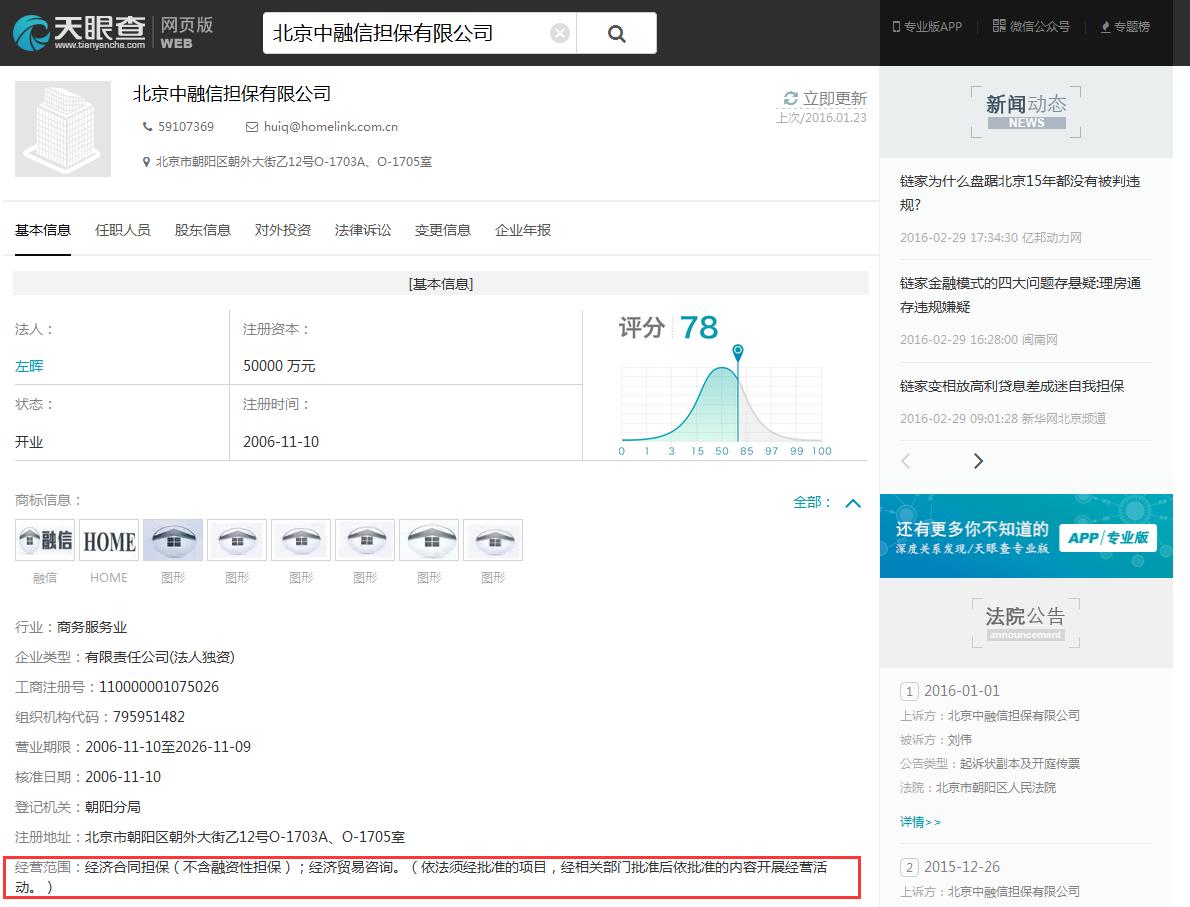Click the refresh icon beside 立即更新
The height and width of the screenshot is (907, 1190).
click(789, 99)
